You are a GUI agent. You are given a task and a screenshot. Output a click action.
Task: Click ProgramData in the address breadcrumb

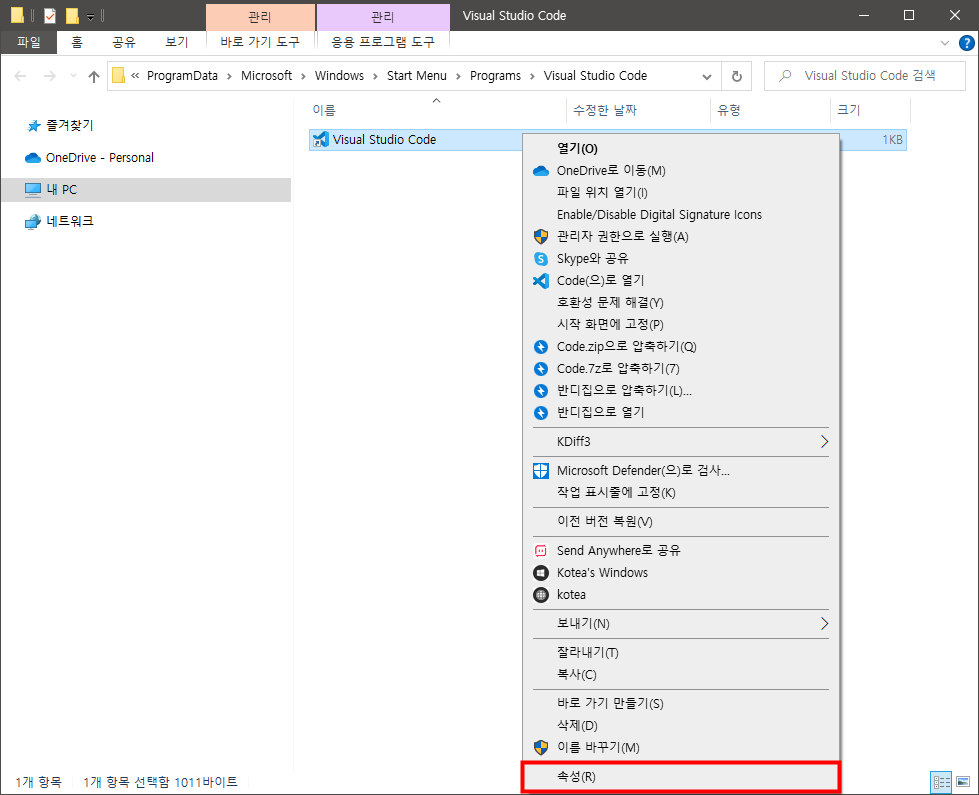click(x=182, y=76)
